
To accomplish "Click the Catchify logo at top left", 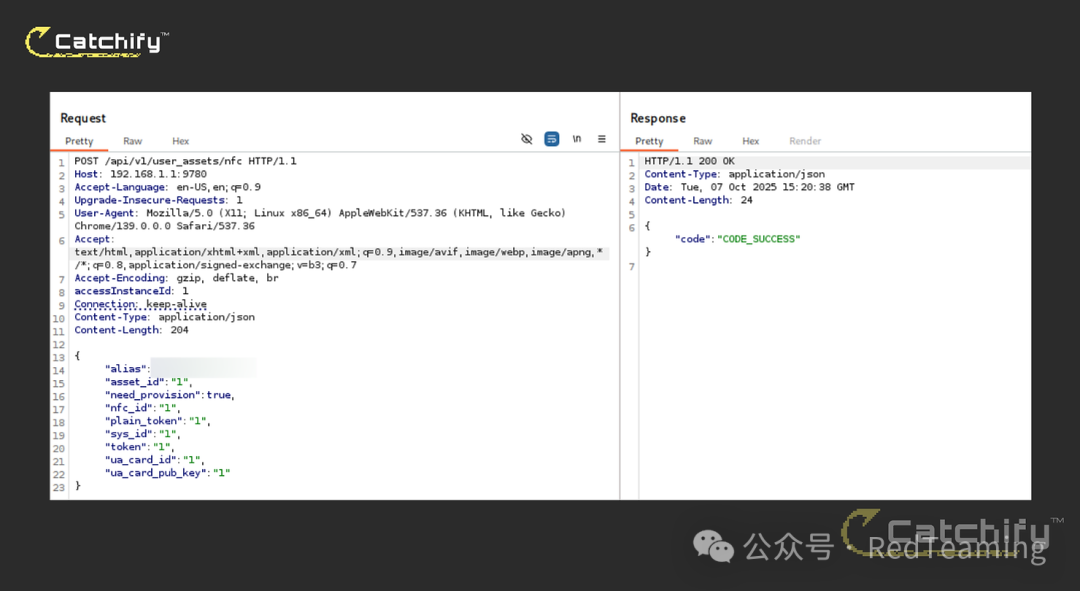I will click(x=97, y=42).
